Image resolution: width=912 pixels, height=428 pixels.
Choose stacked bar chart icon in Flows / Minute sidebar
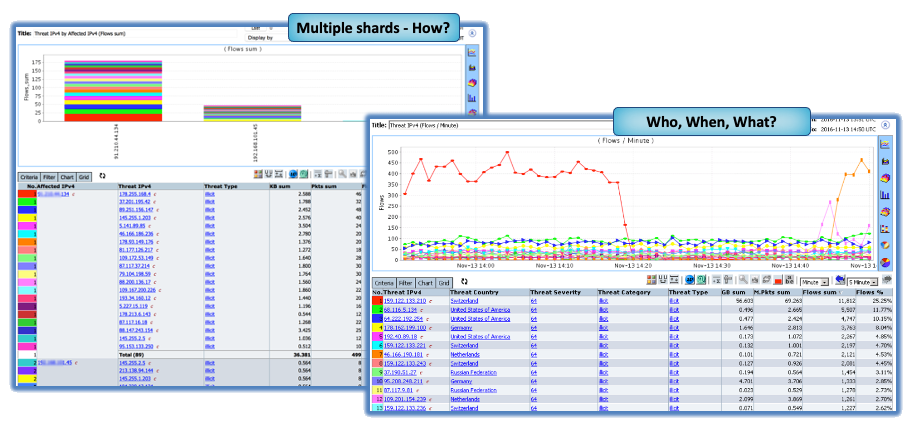(x=885, y=229)
